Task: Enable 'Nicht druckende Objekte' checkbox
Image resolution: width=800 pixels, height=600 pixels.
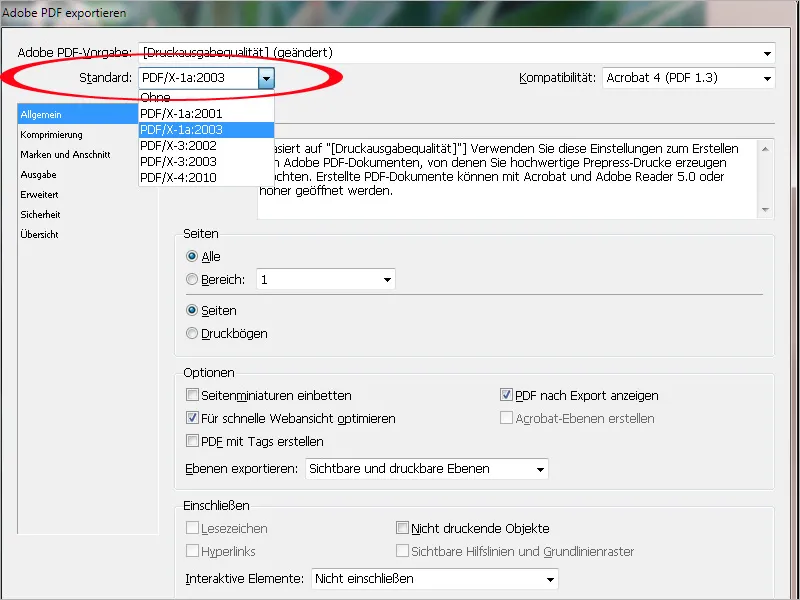Action: pyautogui.click(x=403, y=528)
